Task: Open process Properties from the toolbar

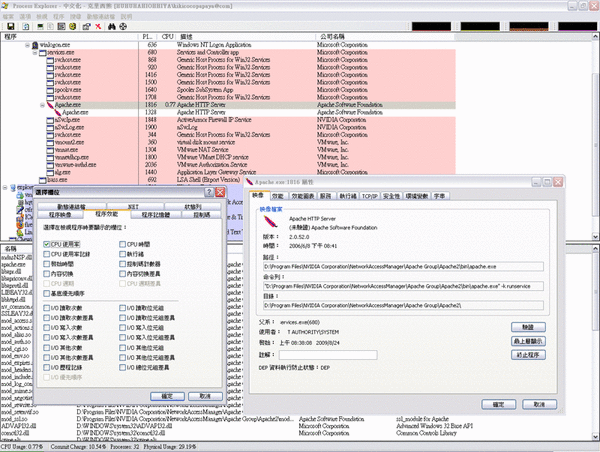Action: point(86,26)
